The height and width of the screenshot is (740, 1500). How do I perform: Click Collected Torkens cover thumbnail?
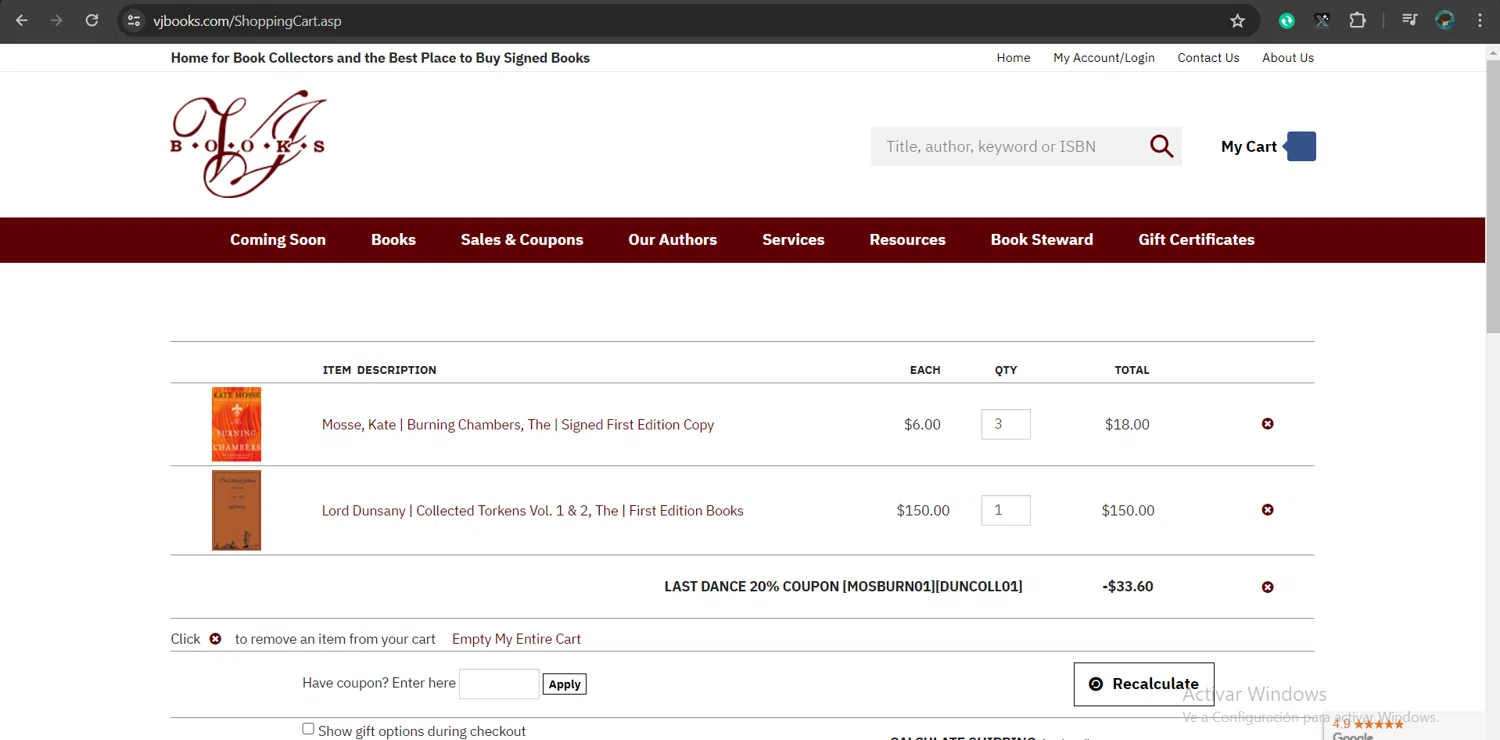236,510
